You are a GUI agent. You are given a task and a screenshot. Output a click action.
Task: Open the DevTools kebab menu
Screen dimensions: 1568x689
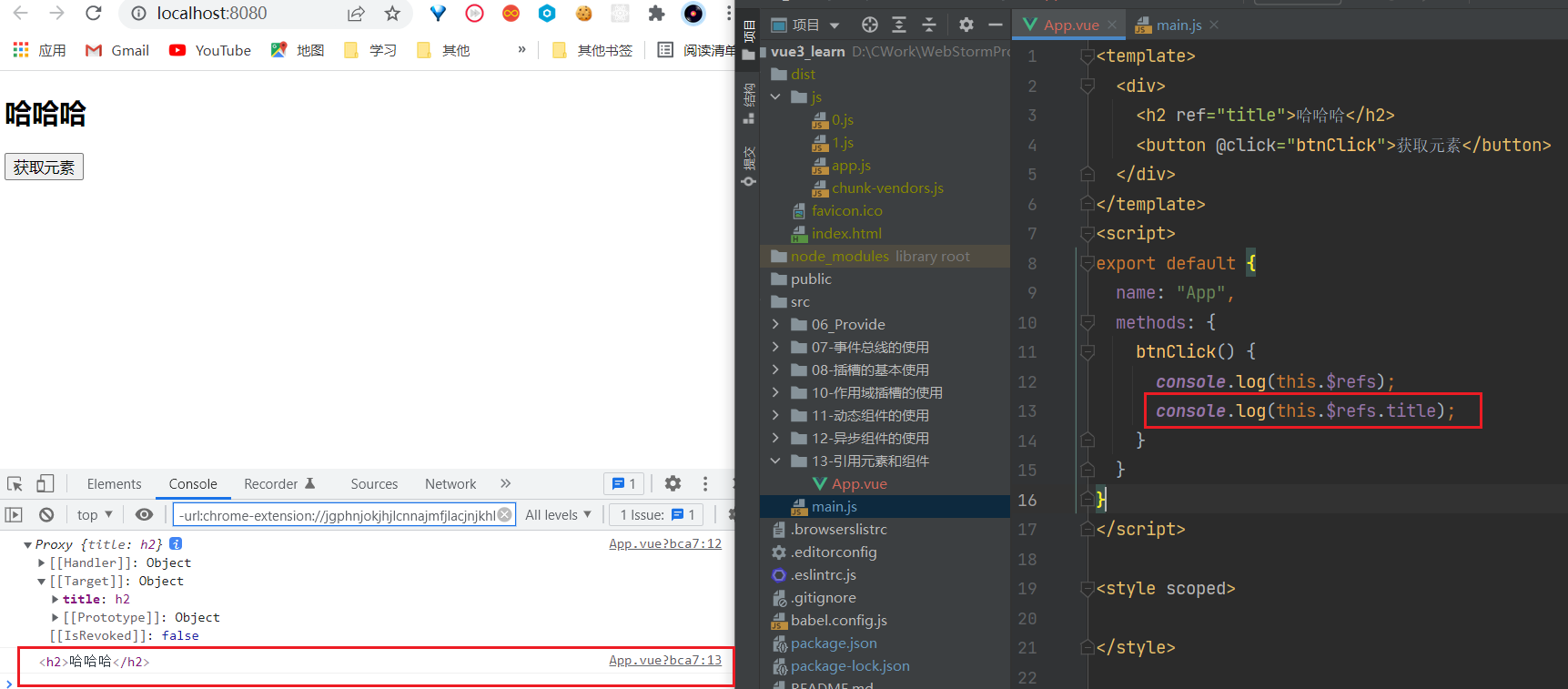coord(705,483)
